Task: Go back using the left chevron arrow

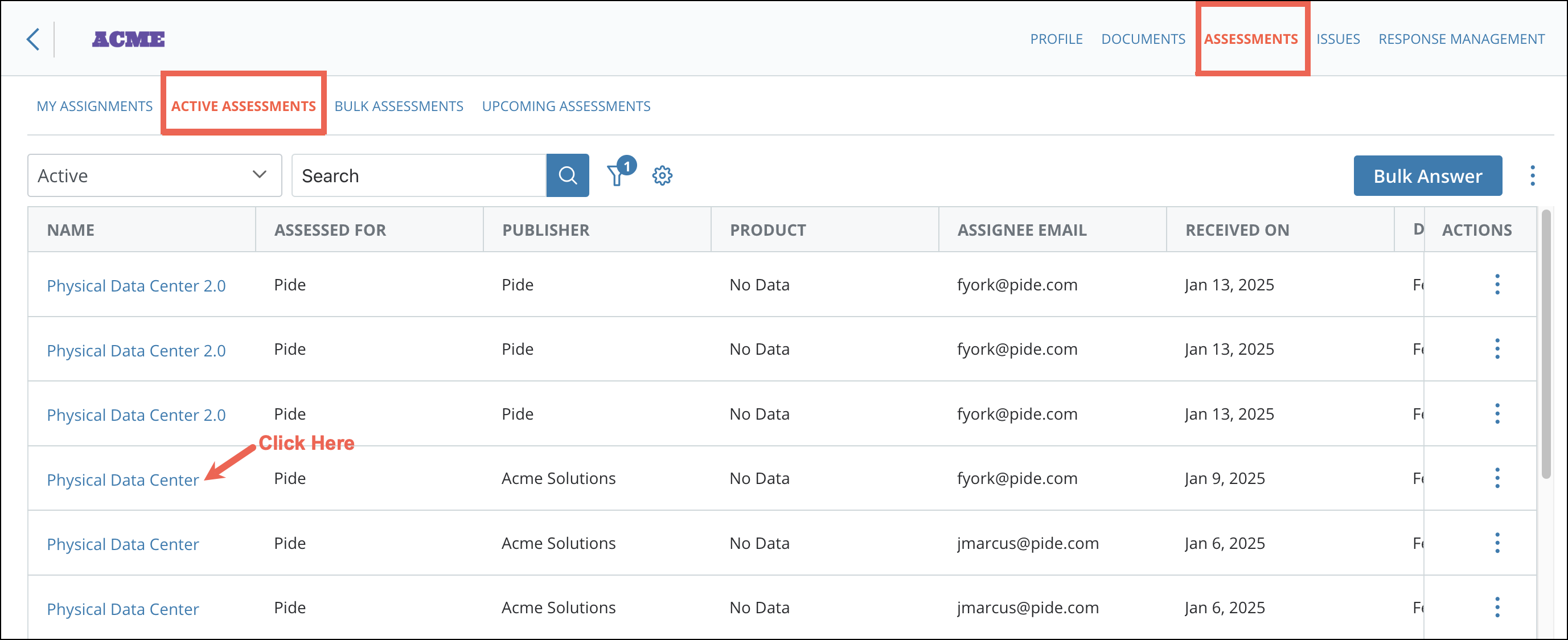Action: click(34, 40)
